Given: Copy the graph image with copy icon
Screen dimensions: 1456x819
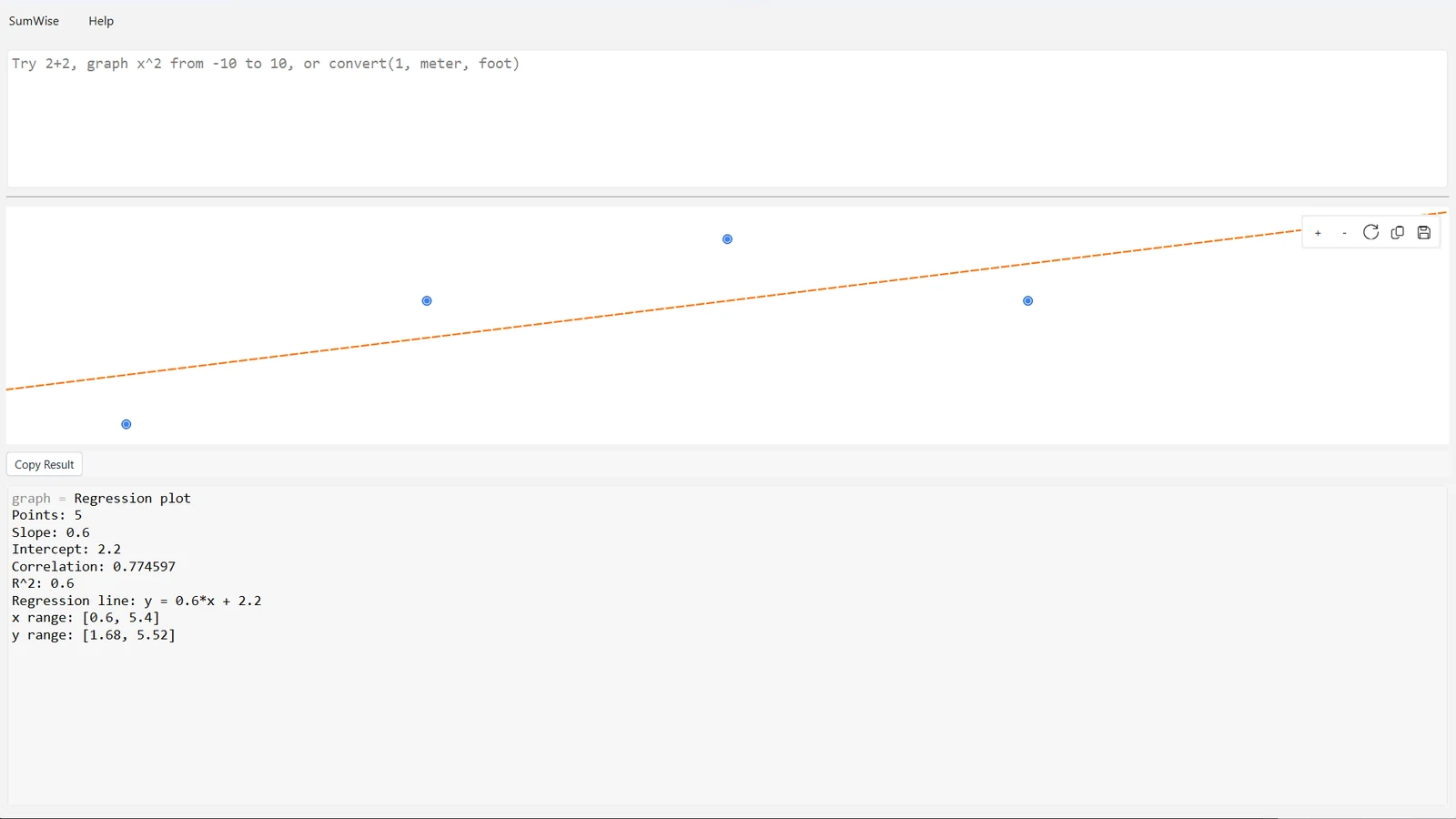Looking at the screenshot, I should click(1398, 233).
